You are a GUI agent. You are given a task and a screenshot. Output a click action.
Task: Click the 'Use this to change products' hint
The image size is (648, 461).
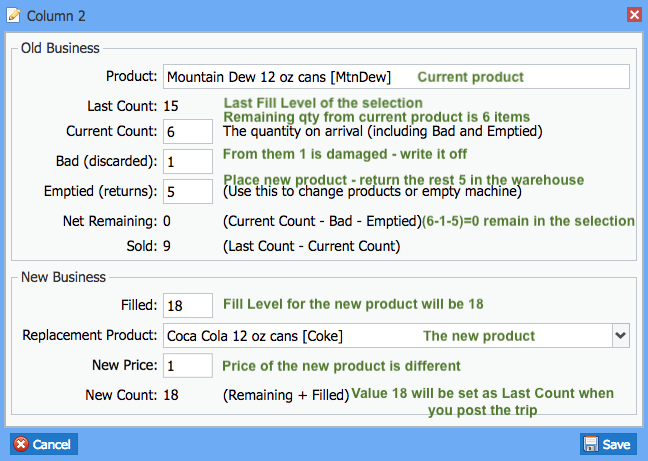pos(372,192)
